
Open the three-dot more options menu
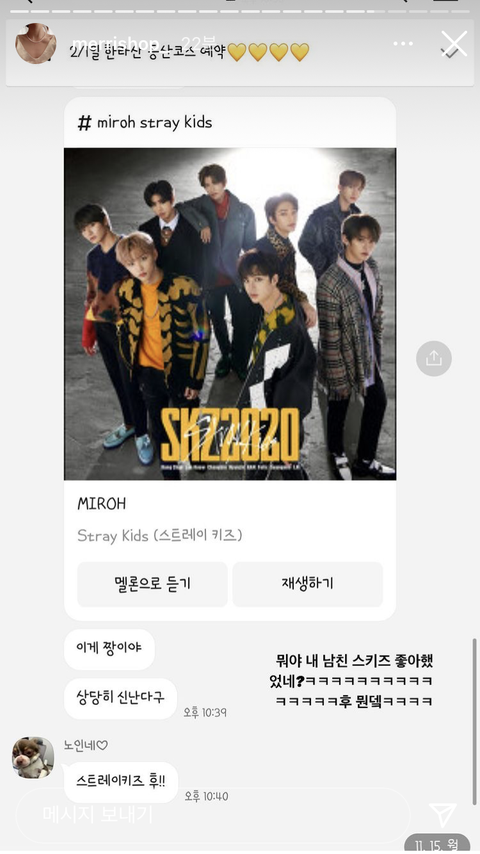403,44
